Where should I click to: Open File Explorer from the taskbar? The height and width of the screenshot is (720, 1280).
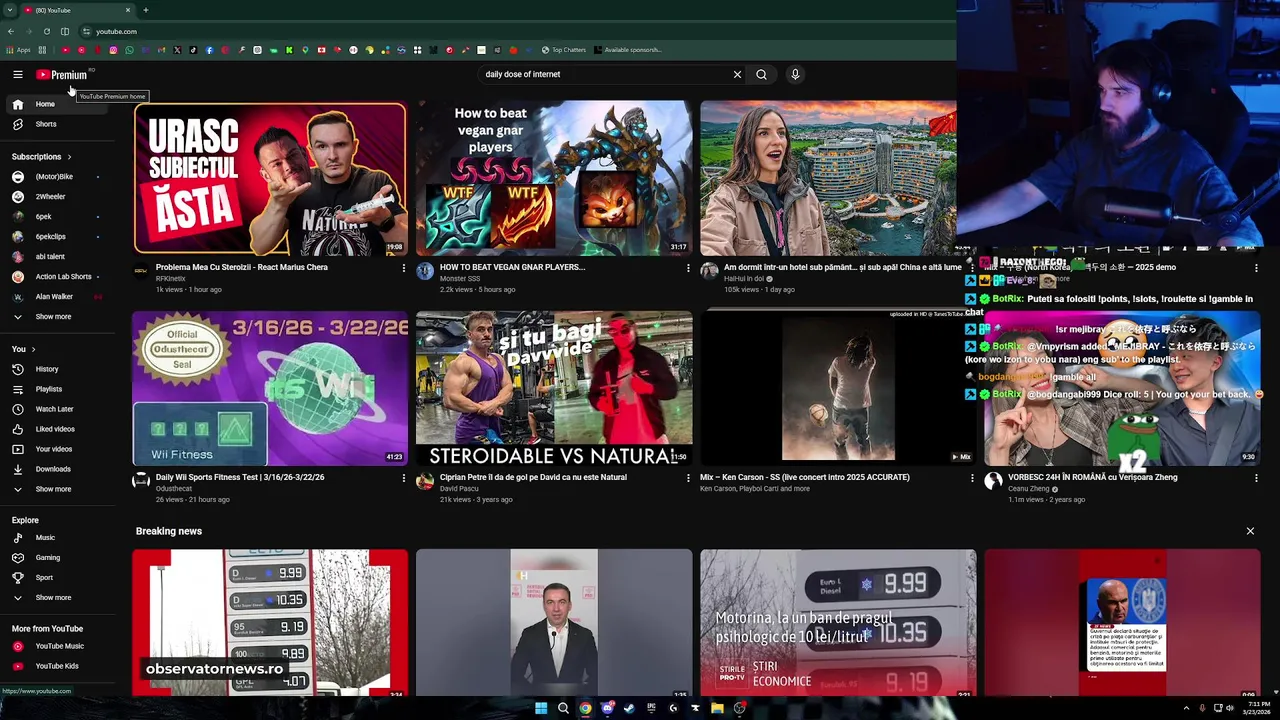(717, 708)
